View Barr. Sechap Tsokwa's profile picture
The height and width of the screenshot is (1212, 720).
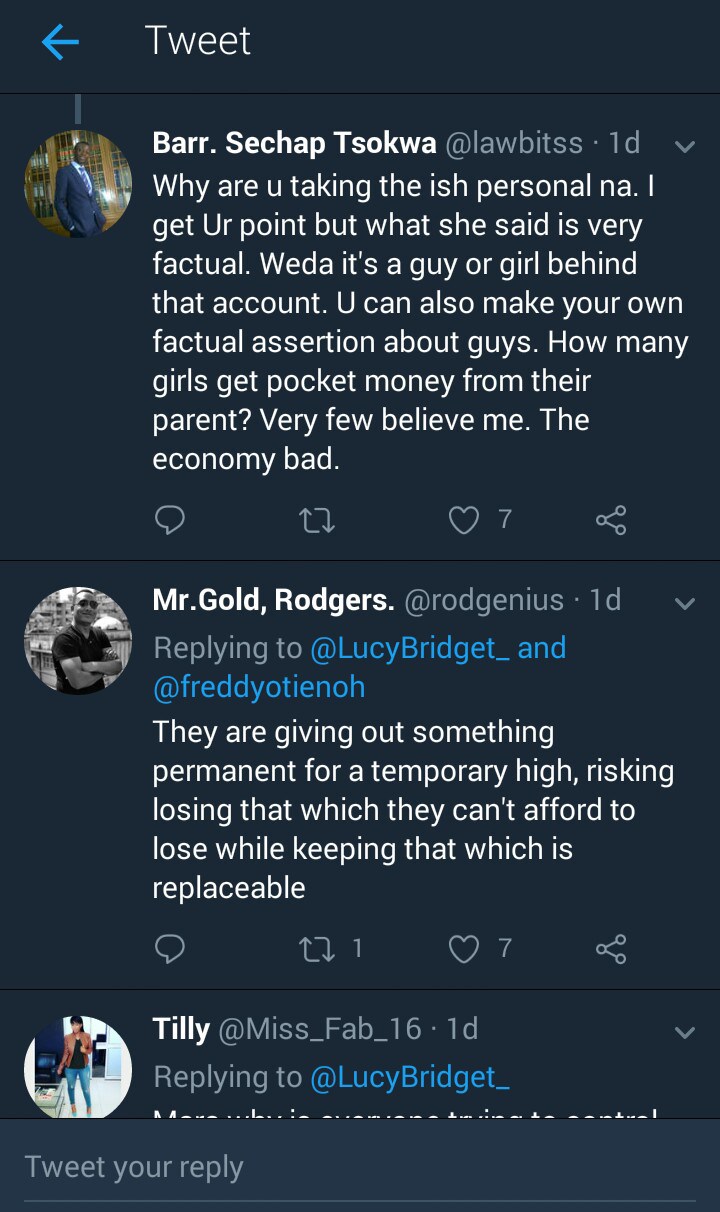(78, 183)
